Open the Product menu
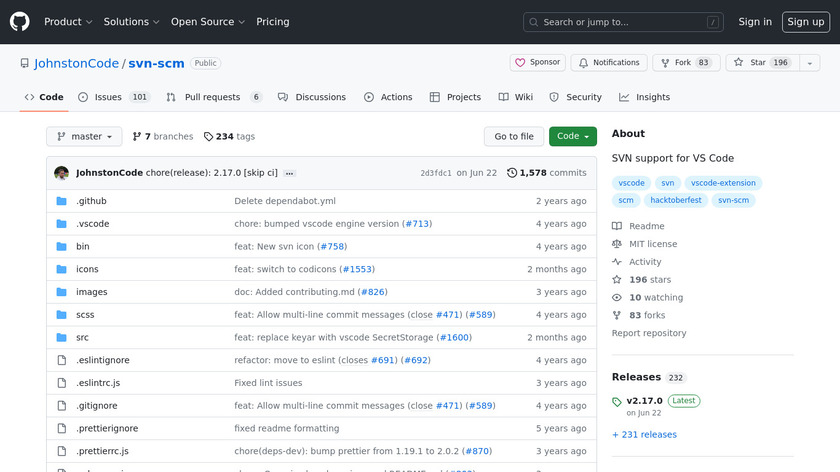The width and height of the screenshot is (840, 472). click(68, 21)
